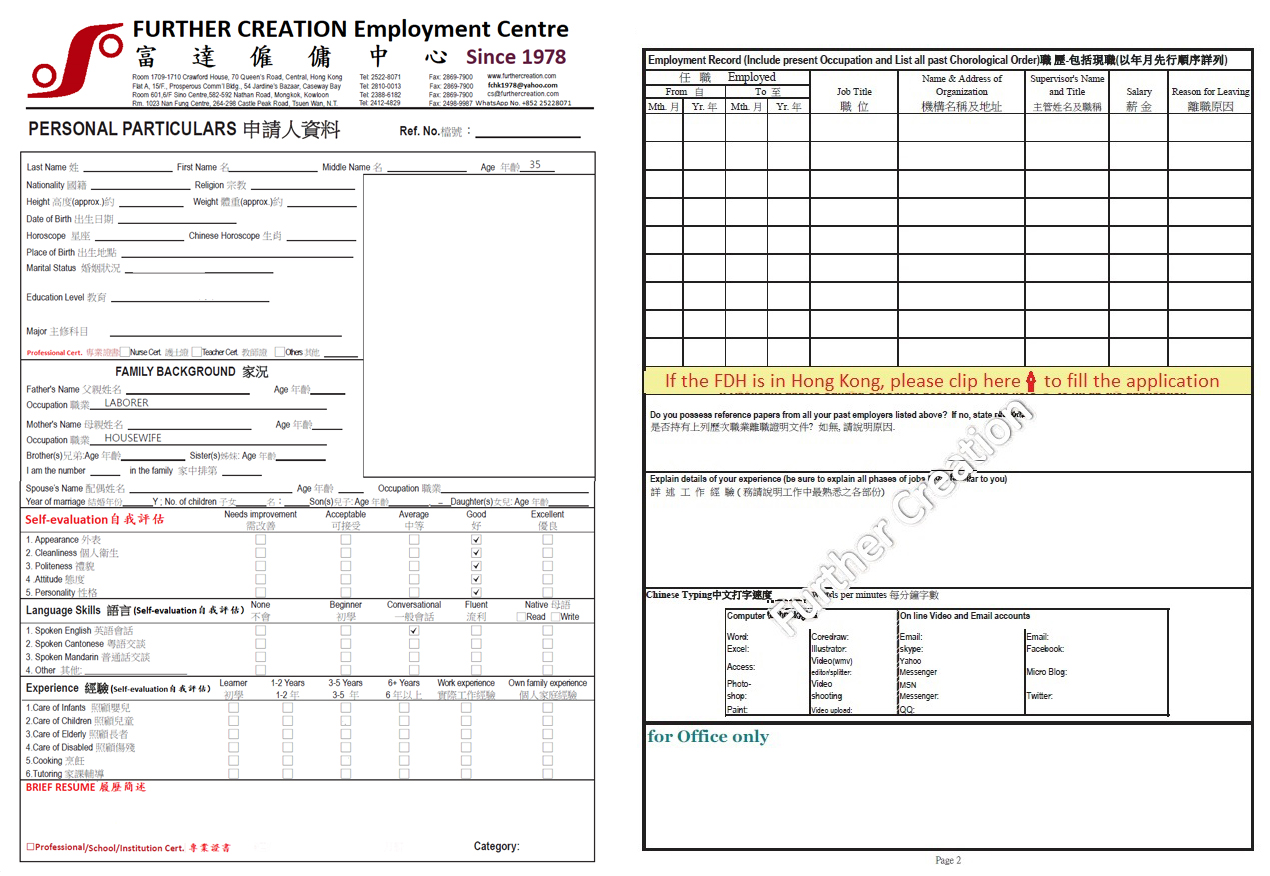The width and height of the screenshot is (1270, 876).
Task: Check Cooking 'Work experience' checkbox
Action: (x=466, y=760)
